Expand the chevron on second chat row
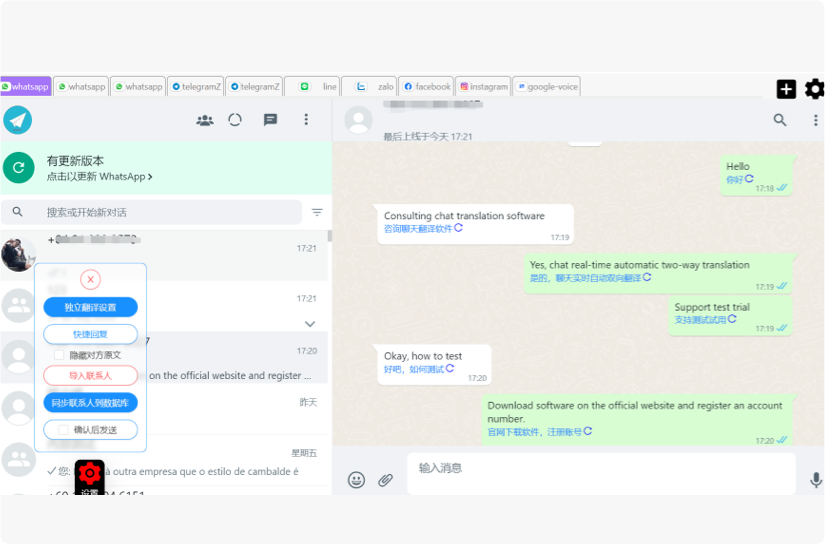 click(310, 324)
